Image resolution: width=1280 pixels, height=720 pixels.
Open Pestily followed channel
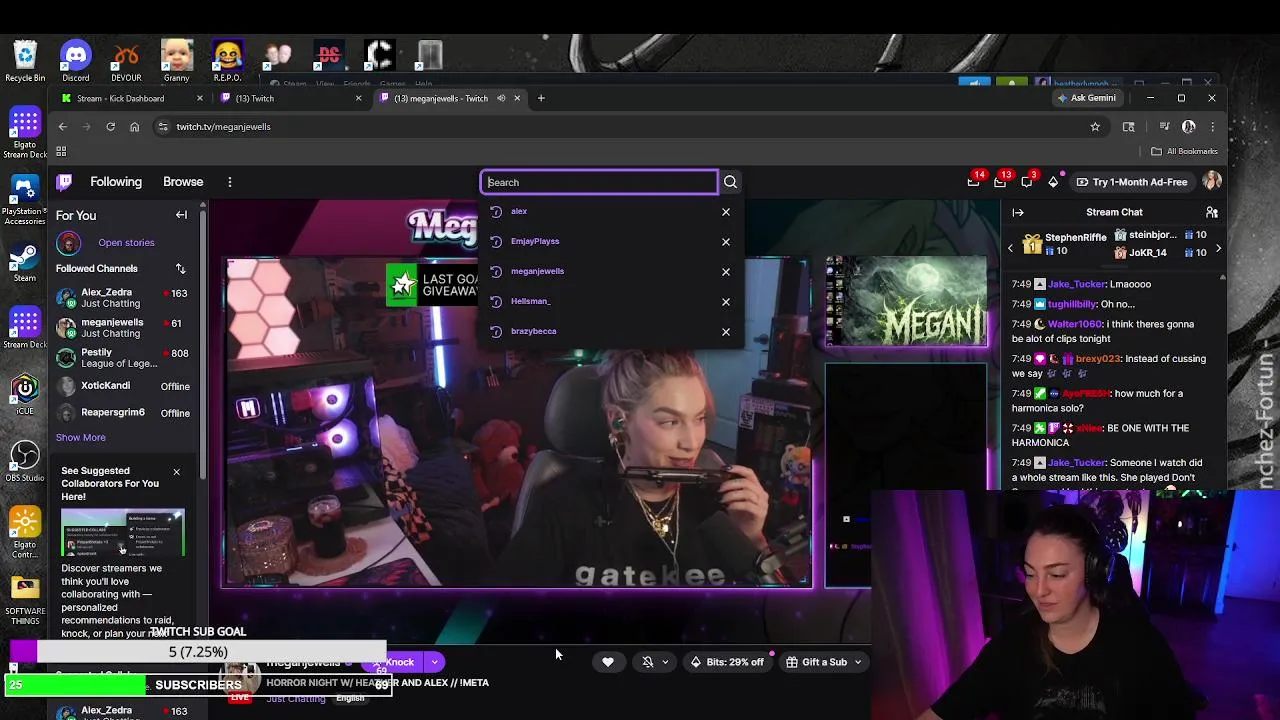tap(126, 358)
